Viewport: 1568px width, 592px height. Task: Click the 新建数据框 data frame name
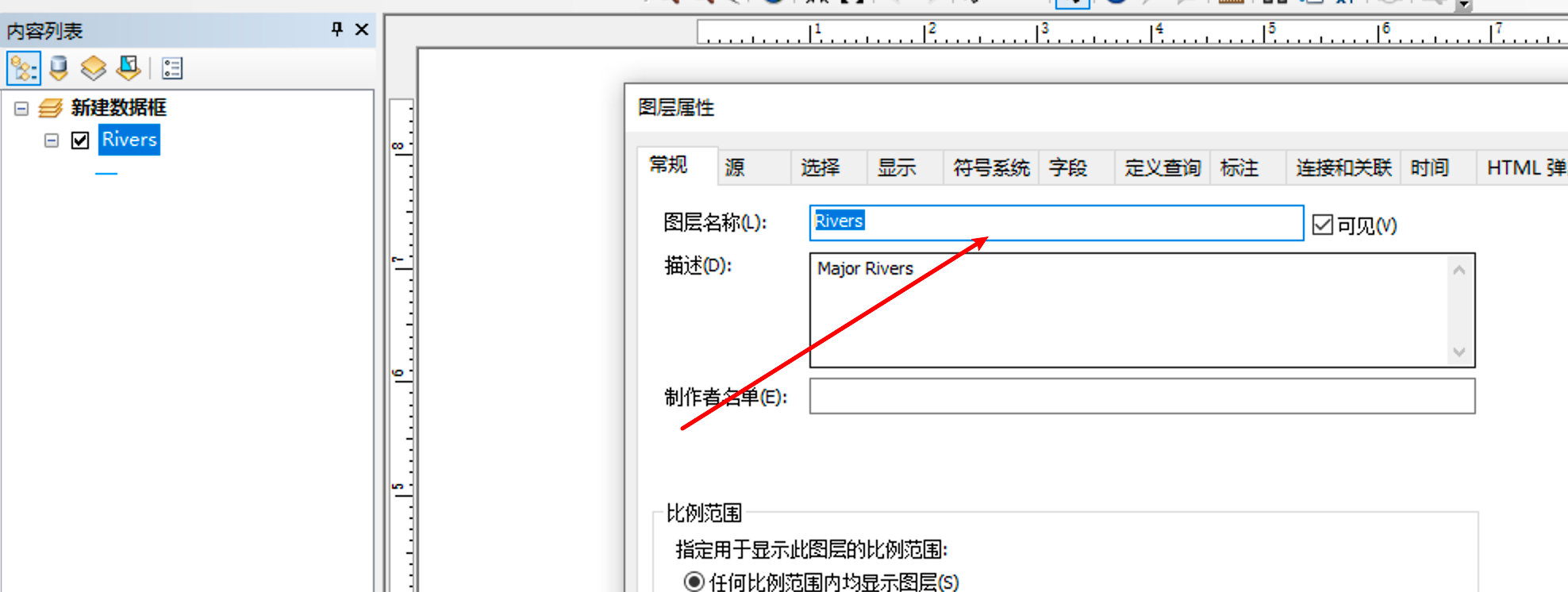click(x=119, y=107)
